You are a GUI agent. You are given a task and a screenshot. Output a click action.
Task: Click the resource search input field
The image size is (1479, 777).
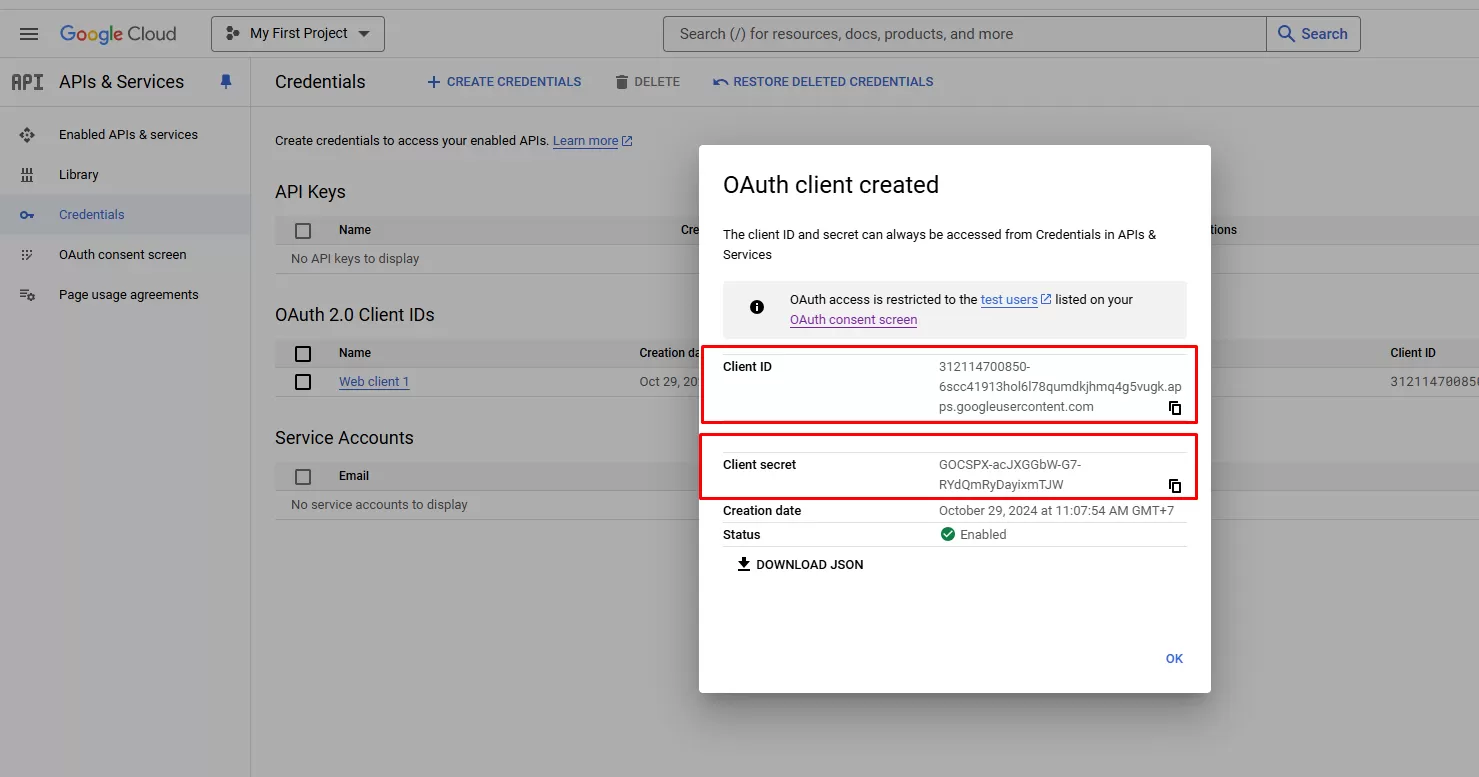(964, 34)
